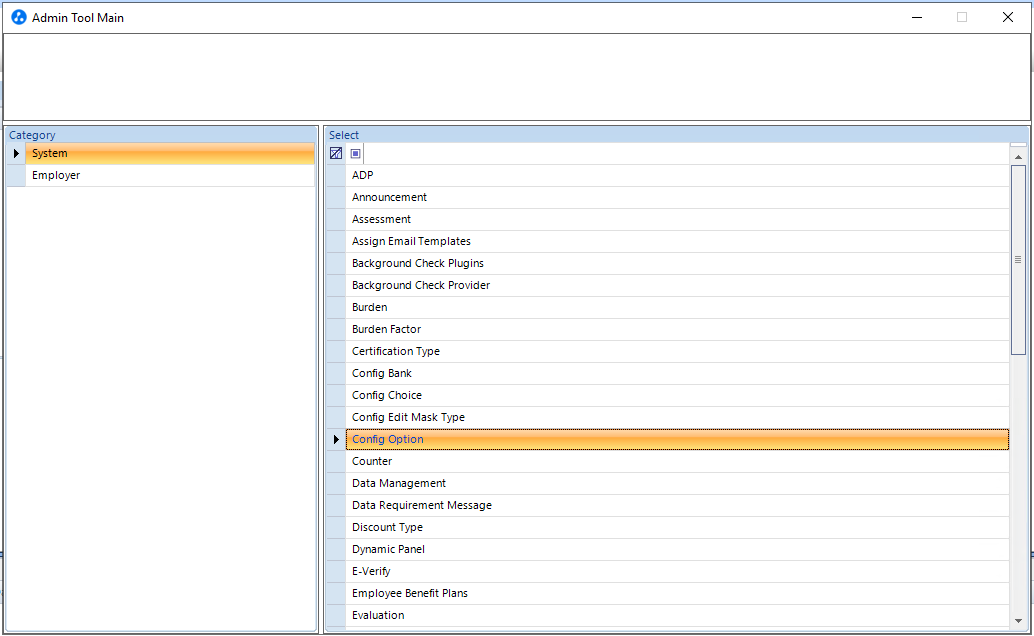Click the row arrow beside System category

tap(16, 153)
